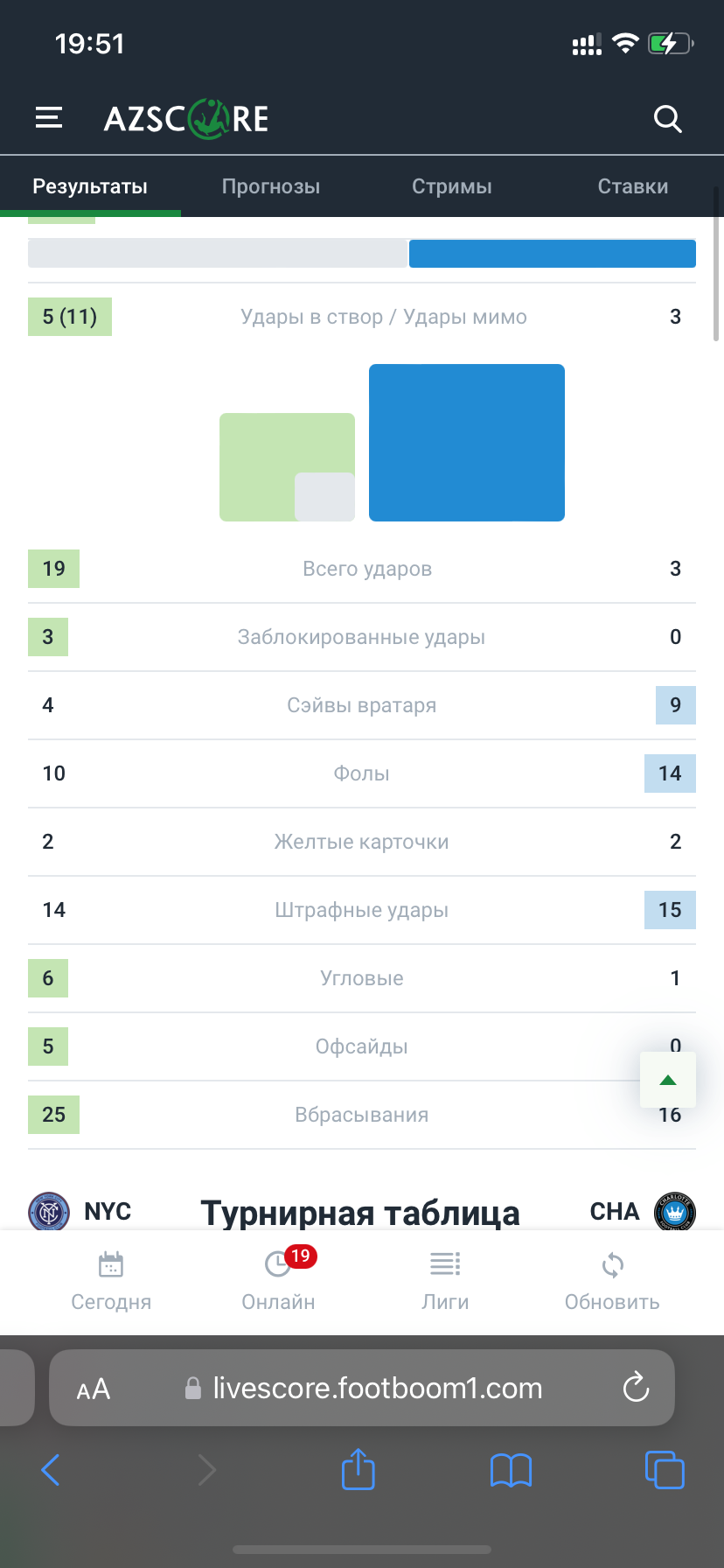This screenshot has height=1568, width=724.
Task: Tap the Charlotte FC team crest
Action: pyautogui.click(x=674, y=1212)
